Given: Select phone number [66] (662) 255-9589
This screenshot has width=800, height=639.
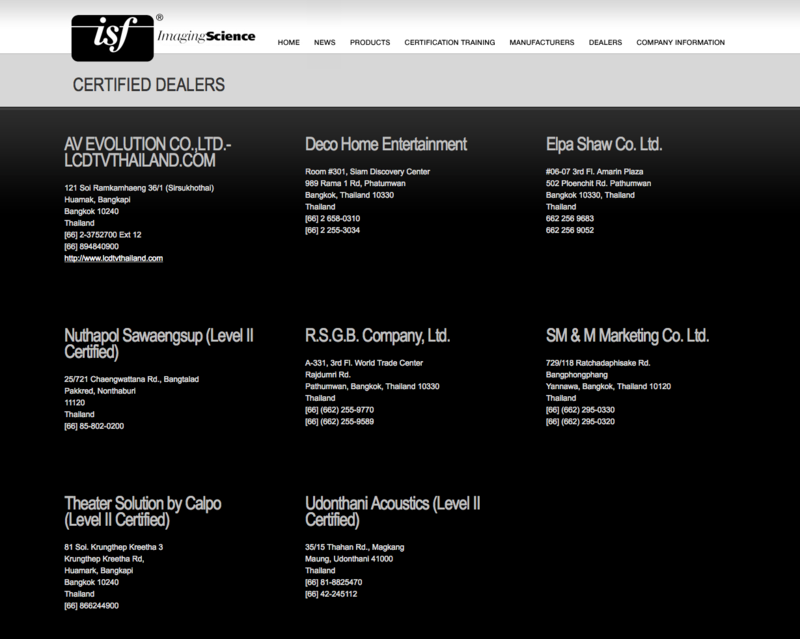Looking at the screenshot, I should (x=339, y=422).
